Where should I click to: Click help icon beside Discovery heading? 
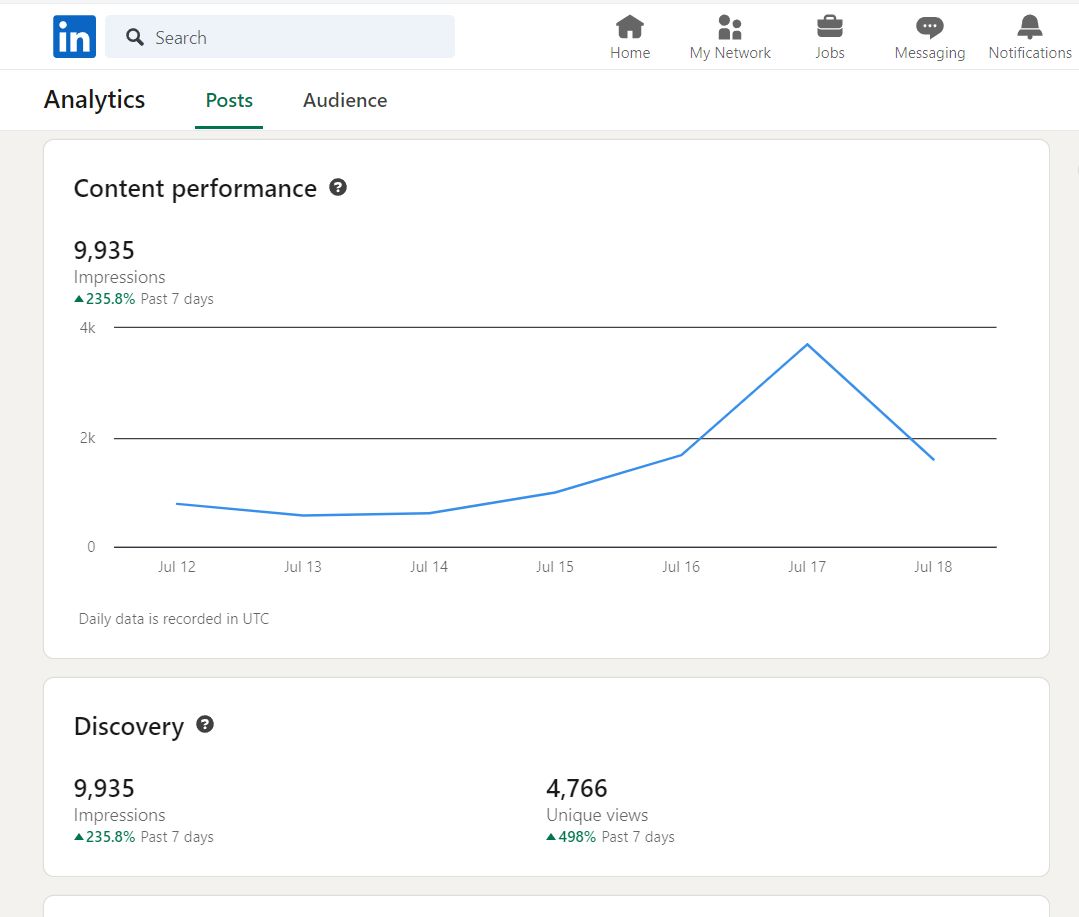pyautogui.click(x=205, y=725)
